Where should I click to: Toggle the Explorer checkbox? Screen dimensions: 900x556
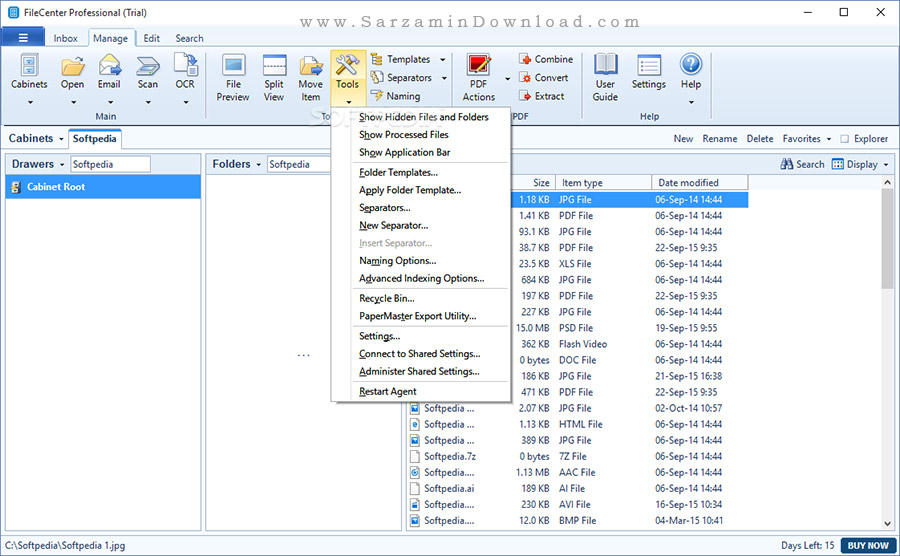(844, 139)
